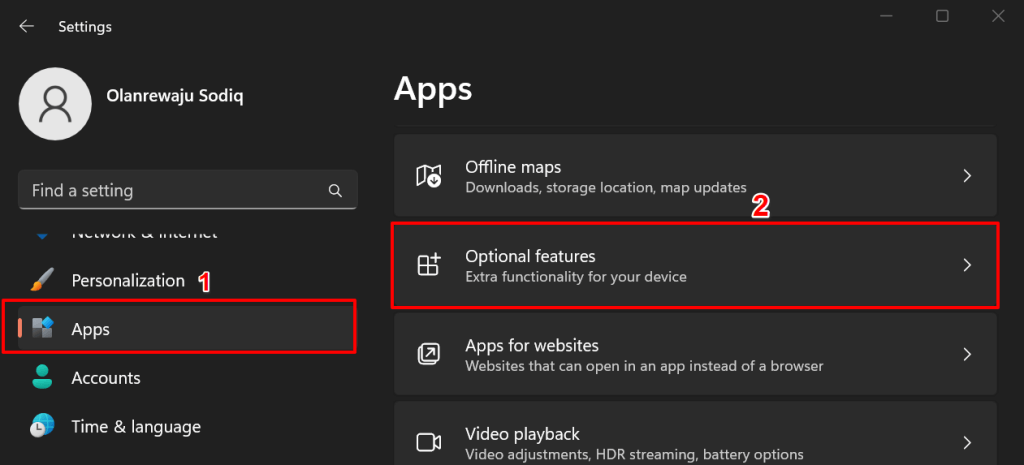
Task: Click the user profile avatar picture
Action: [57, 104]
